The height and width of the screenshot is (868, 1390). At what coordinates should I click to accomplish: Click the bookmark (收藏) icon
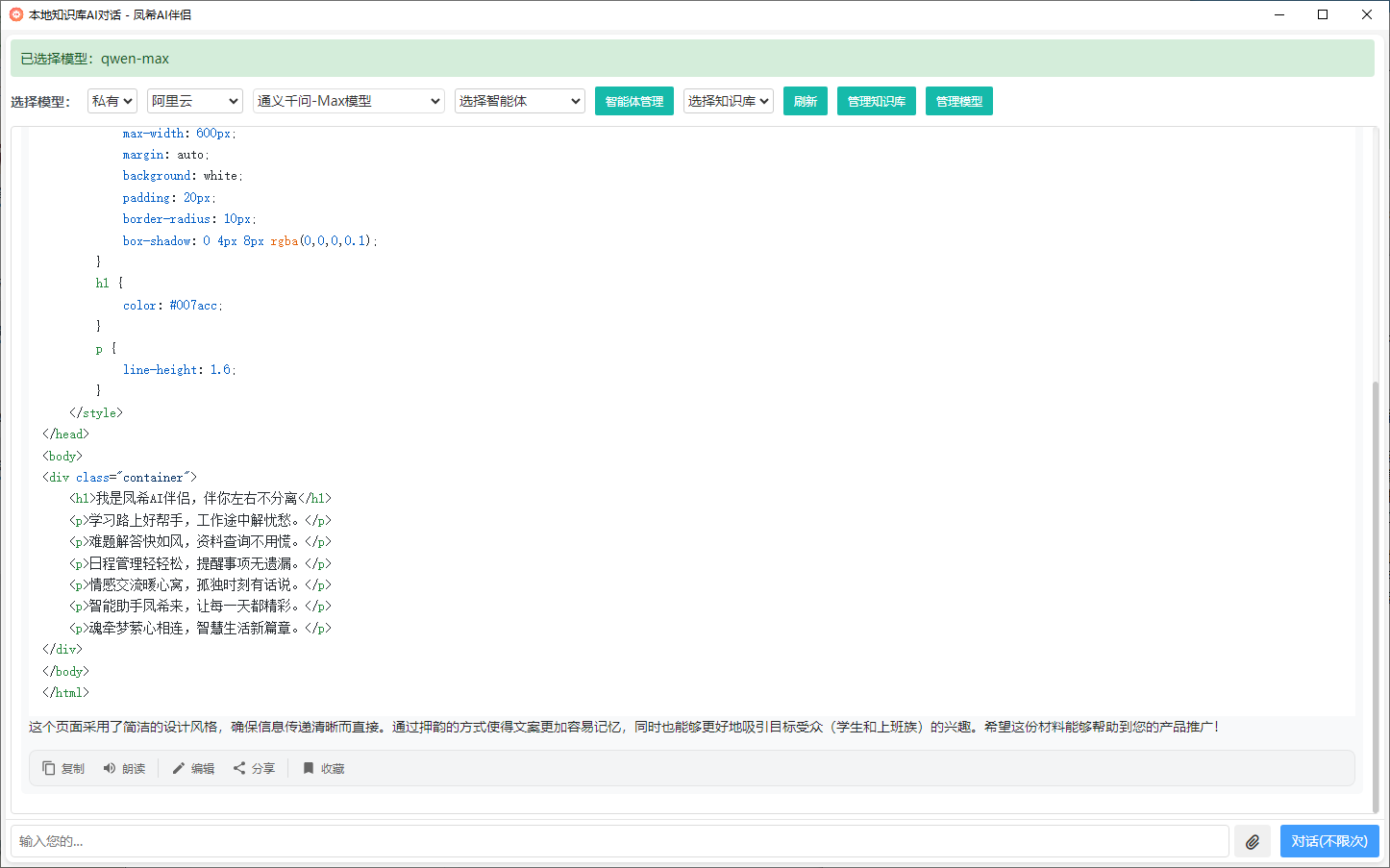coord(309,768)
